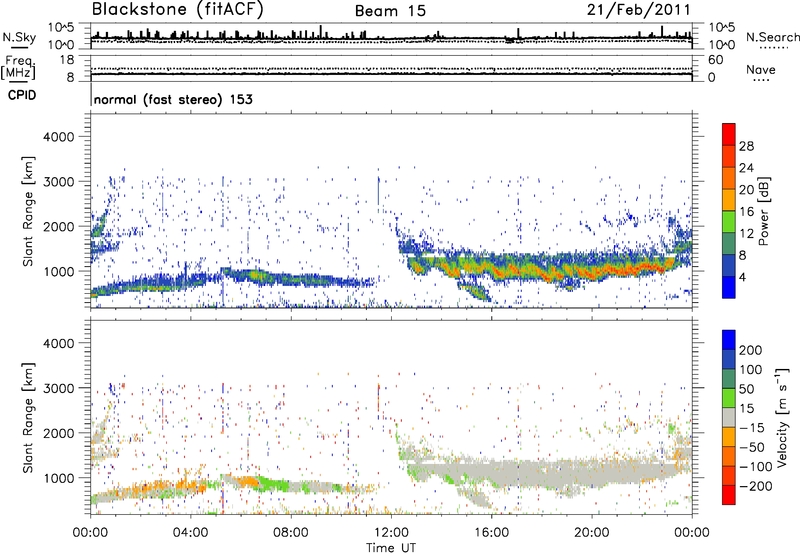The image size is (800, 554).
Task: Click the red bottom of velocity color bar
Action: (729, 495)
